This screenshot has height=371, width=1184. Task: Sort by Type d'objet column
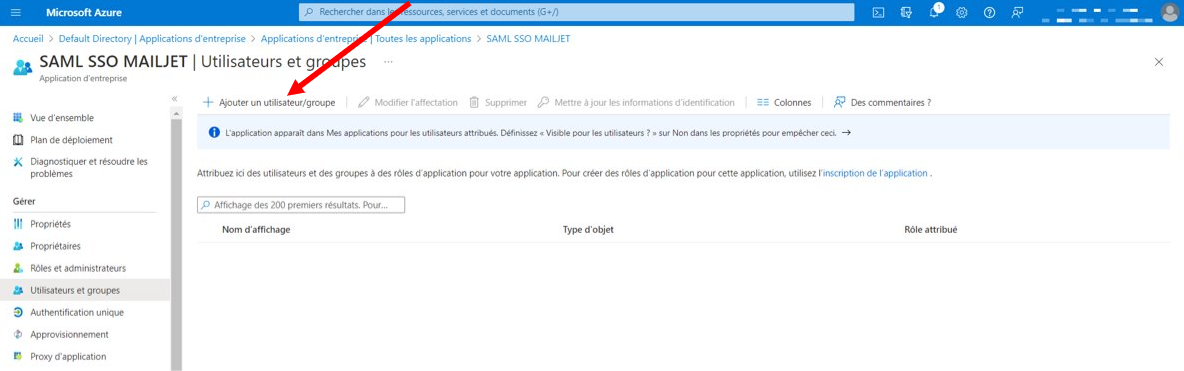[588, 229]
